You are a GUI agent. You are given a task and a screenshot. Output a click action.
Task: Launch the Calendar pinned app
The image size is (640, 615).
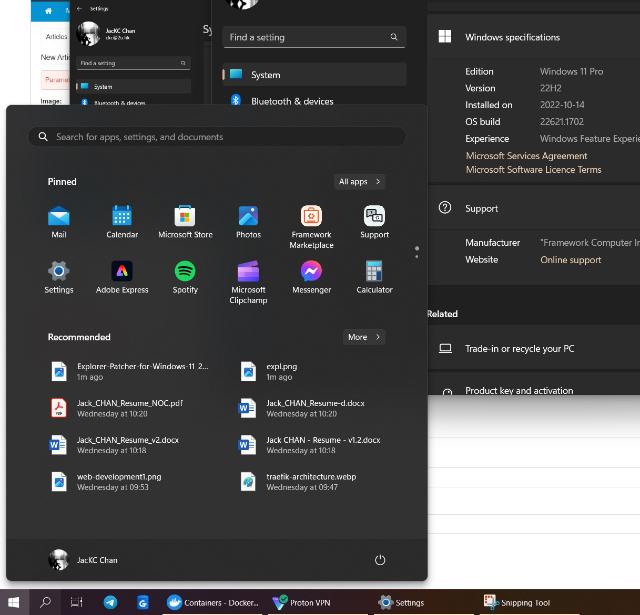tap(122, 222)
